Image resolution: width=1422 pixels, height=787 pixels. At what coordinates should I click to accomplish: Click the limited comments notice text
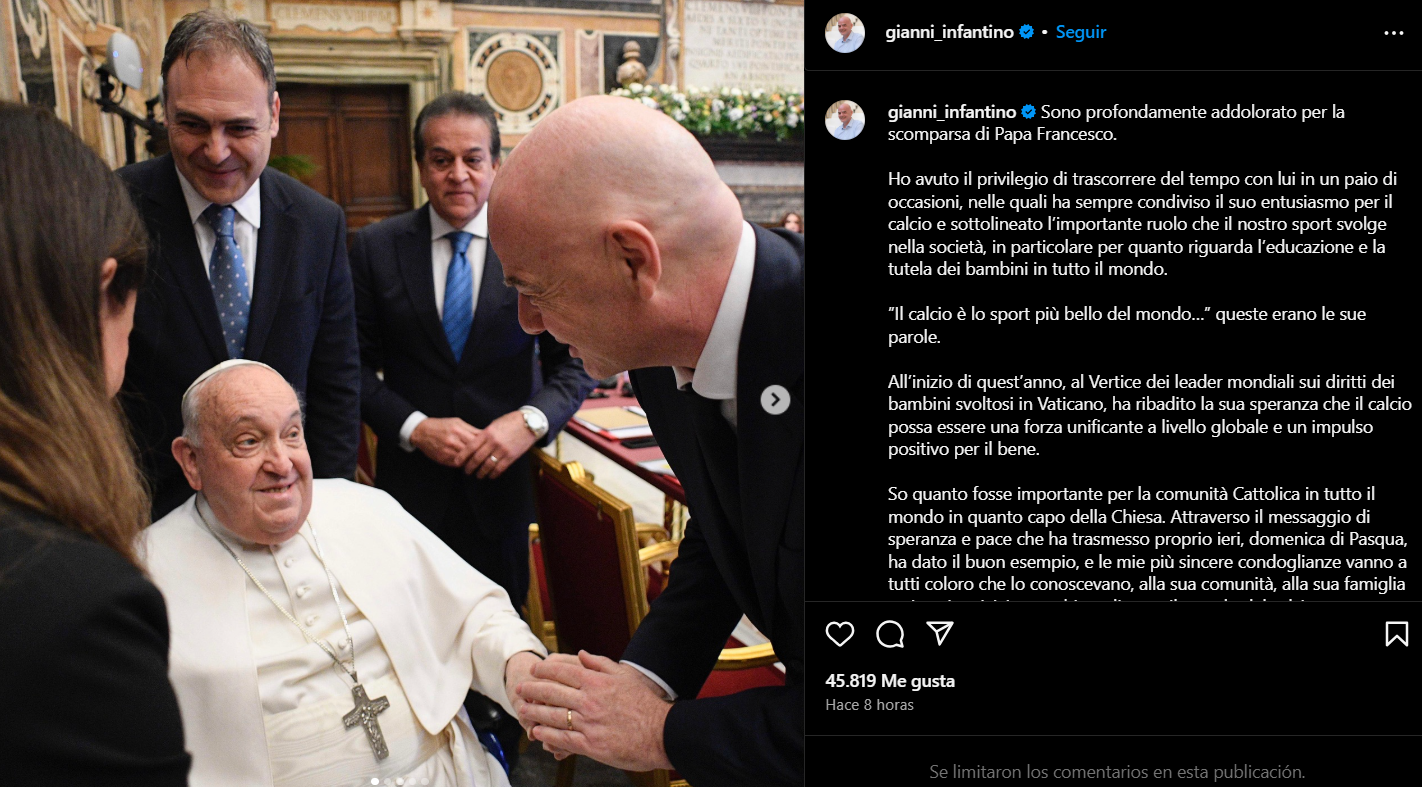pyautogui.click(x=1117, y=772)
